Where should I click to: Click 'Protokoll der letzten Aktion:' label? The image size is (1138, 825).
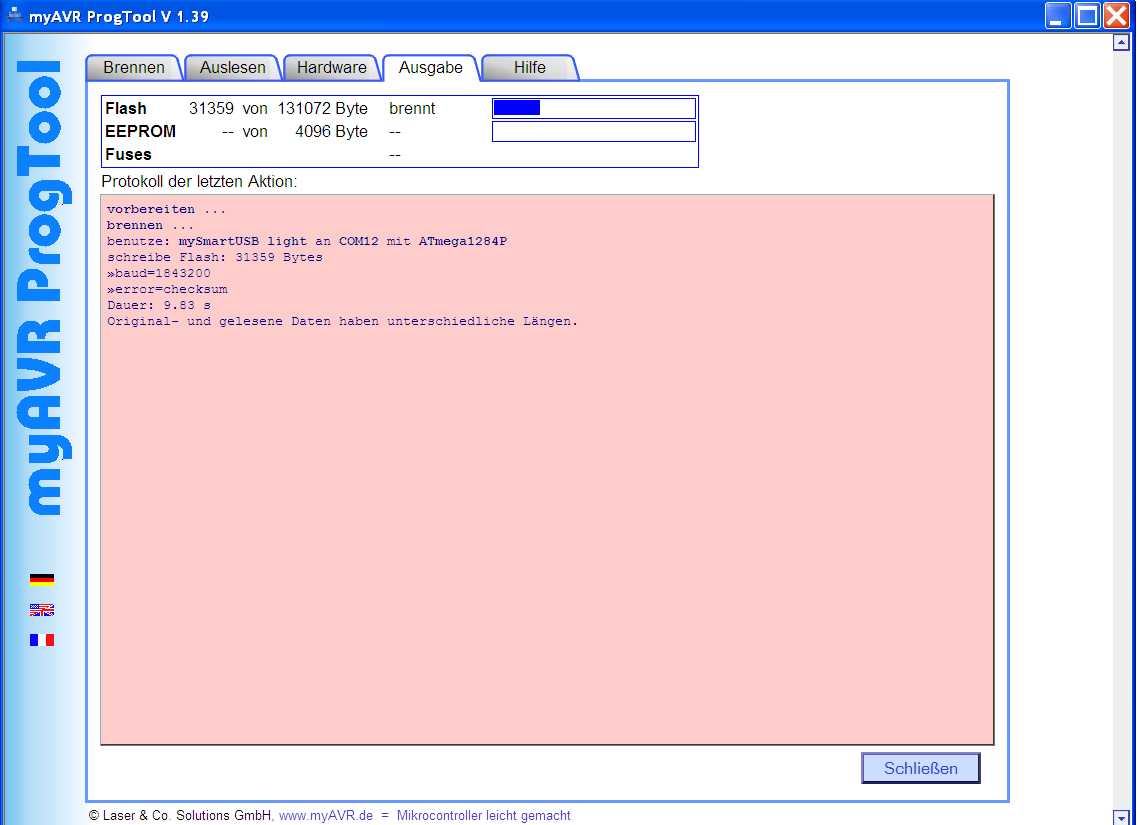point(199,181)
